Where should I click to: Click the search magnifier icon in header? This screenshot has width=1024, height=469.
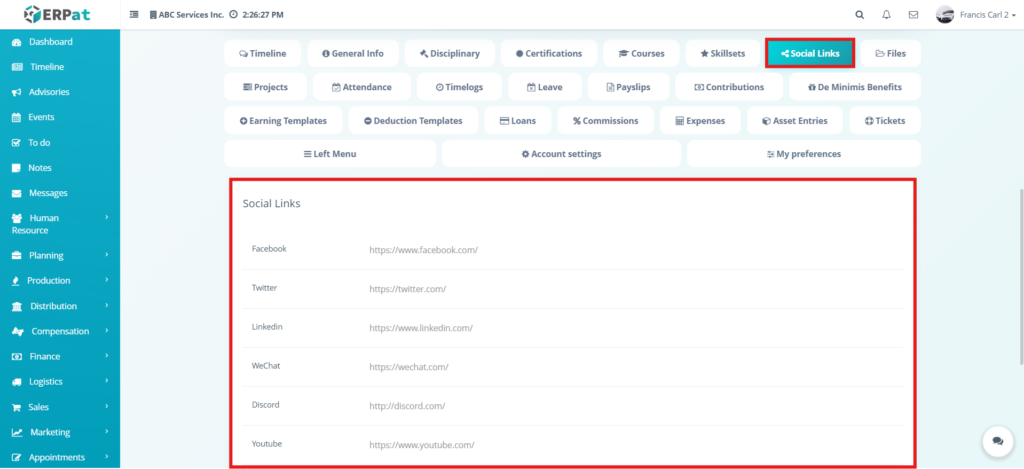click(x=859, y=14)
